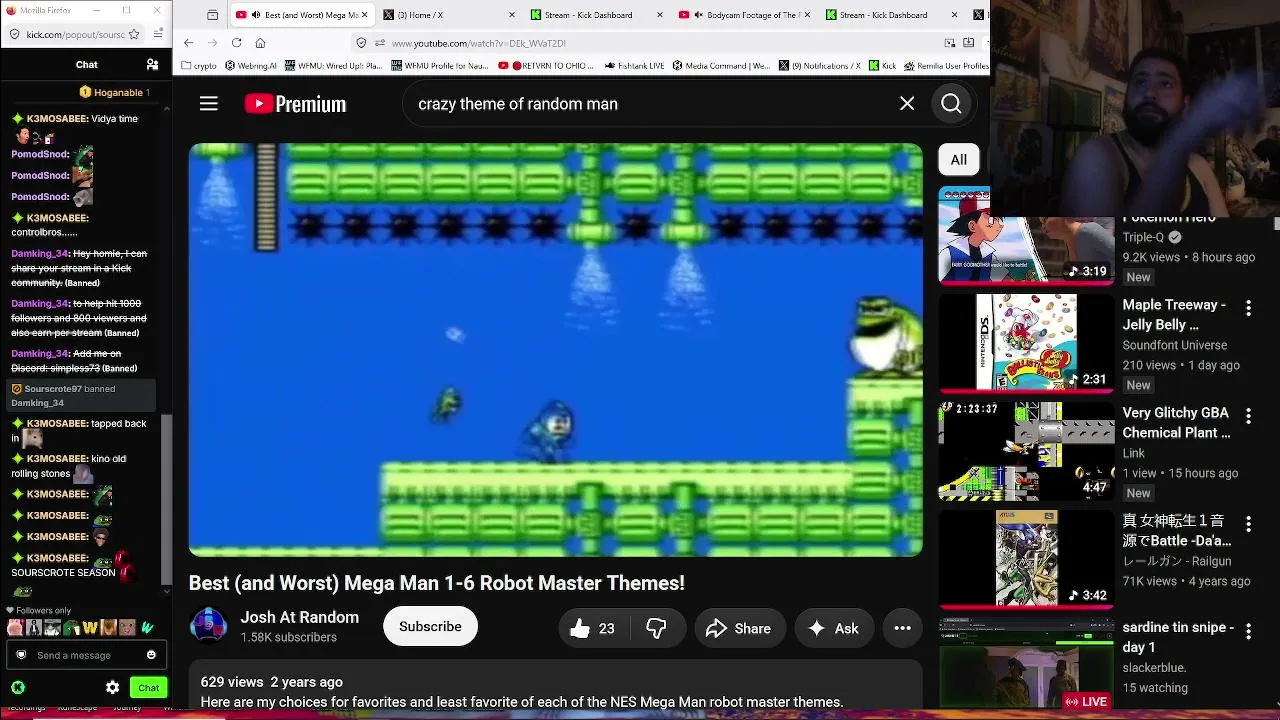
Task: Open the Kick bookmark
Action: point(883,66)
